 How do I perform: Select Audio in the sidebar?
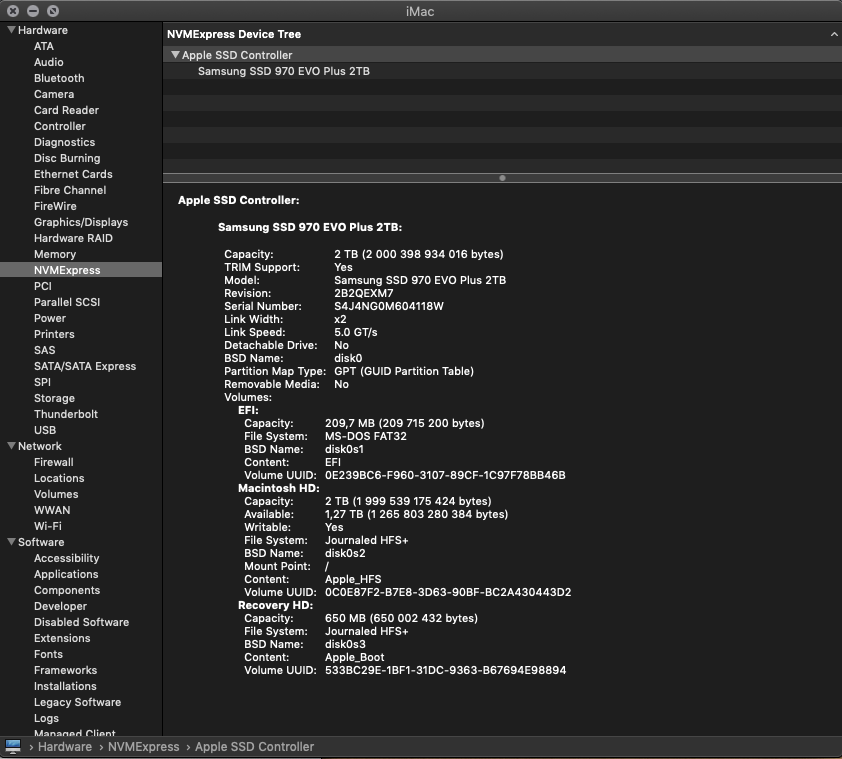point(48,62)
